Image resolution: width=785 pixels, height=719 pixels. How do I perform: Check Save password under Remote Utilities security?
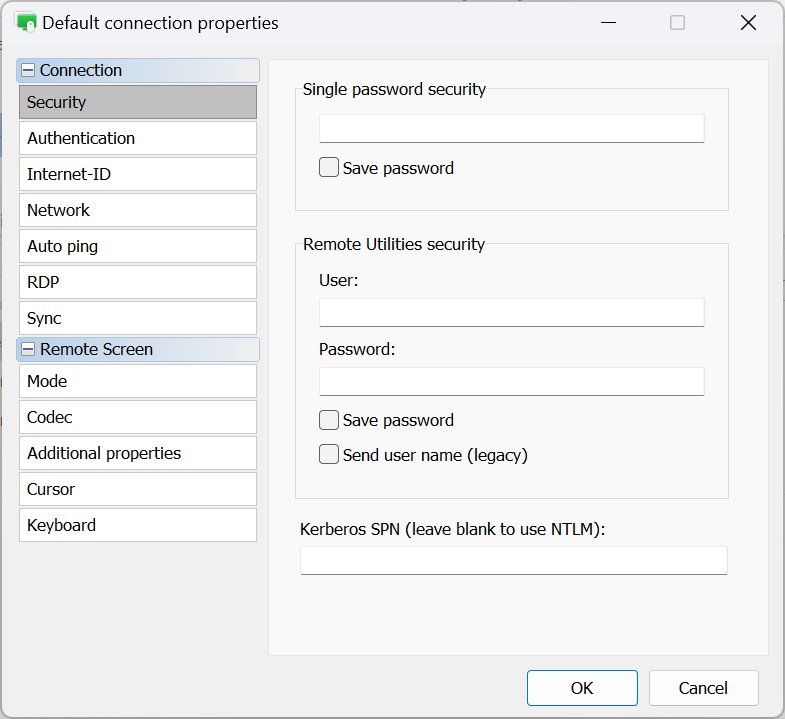tap(329, 420)
